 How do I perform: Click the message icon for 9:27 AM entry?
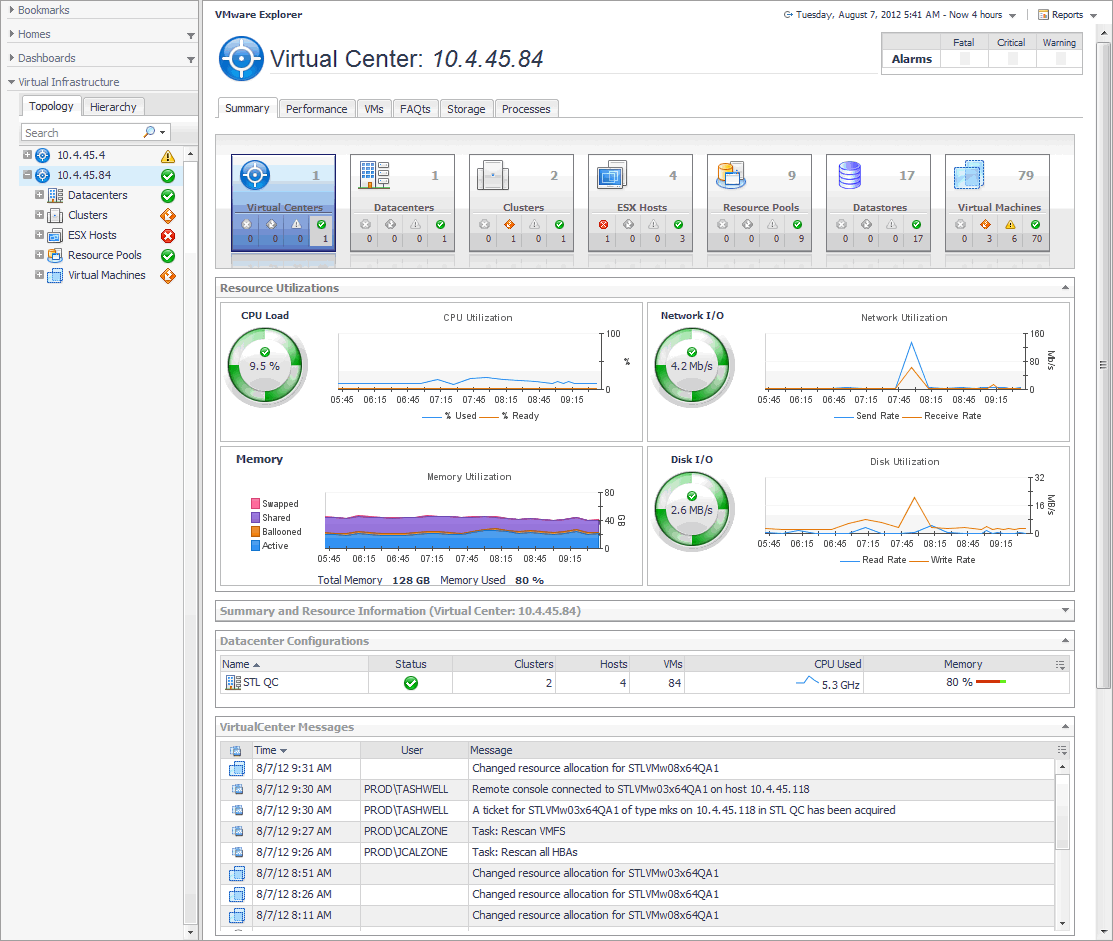tap(237, 831)
